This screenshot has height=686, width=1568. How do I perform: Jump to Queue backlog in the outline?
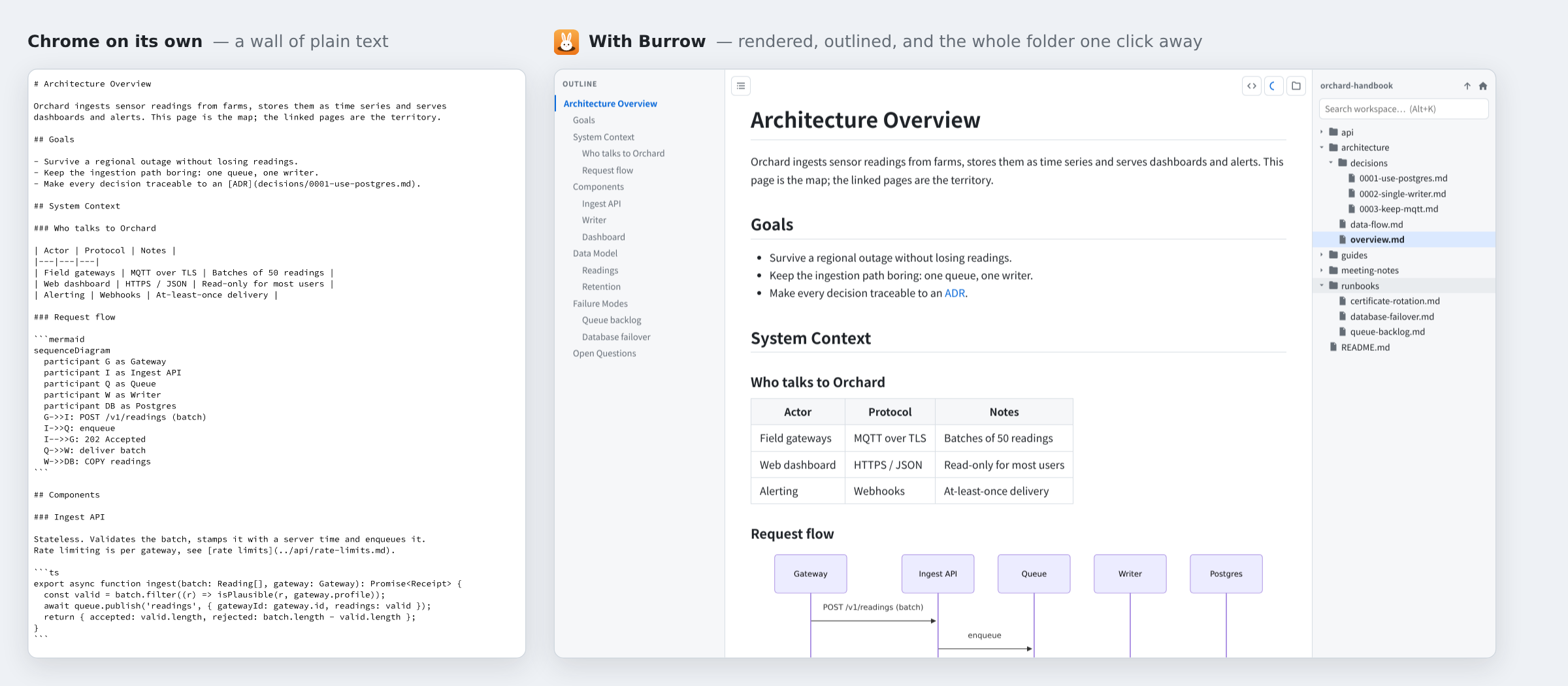tap(612, 320)
